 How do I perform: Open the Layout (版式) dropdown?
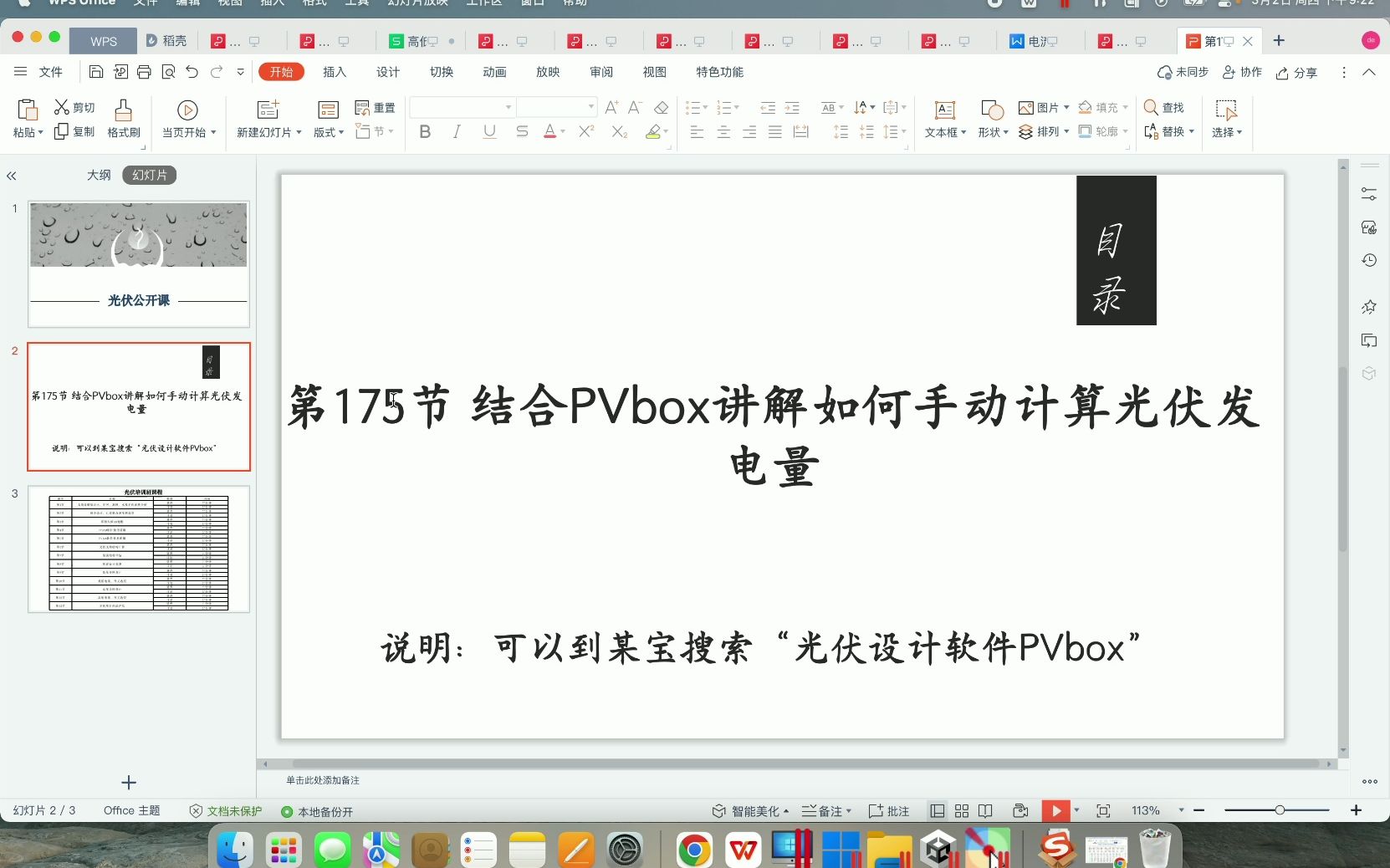(x=329, y=132)
